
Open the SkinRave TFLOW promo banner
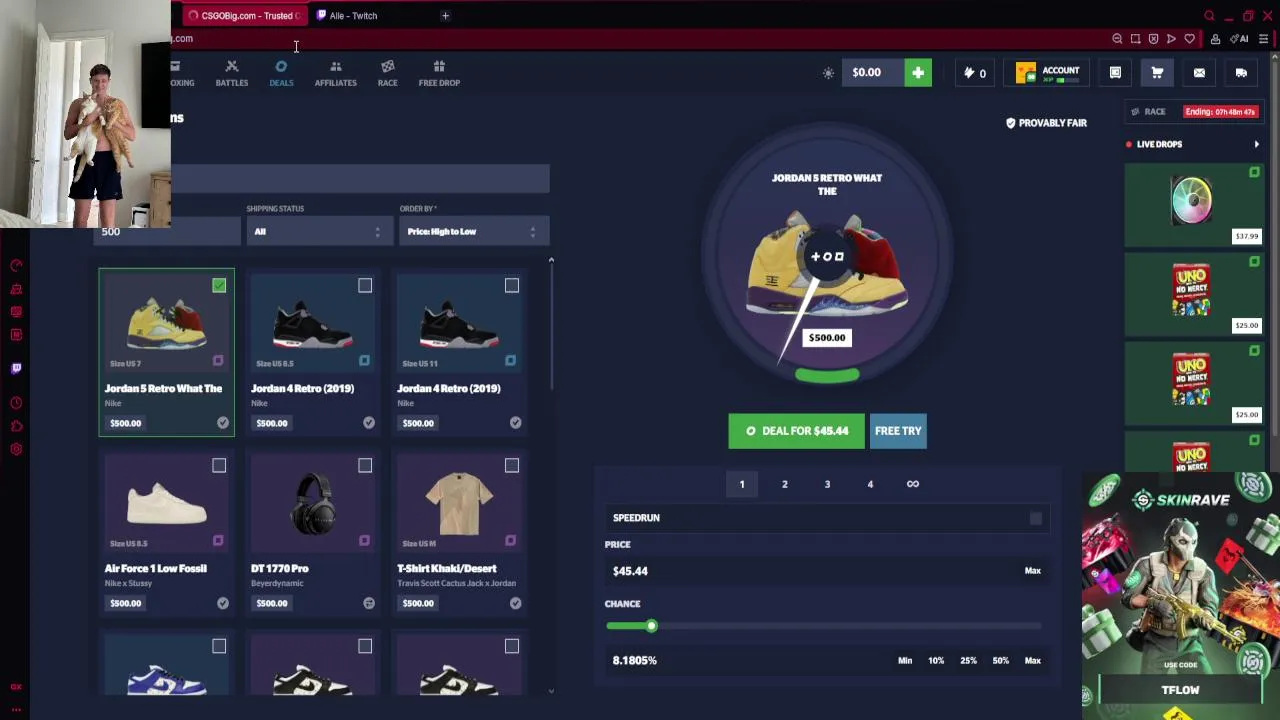[1180, 596]
